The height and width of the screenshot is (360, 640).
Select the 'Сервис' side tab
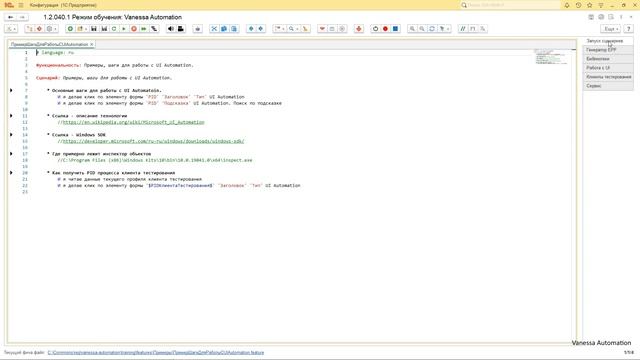tap(608, 86)
